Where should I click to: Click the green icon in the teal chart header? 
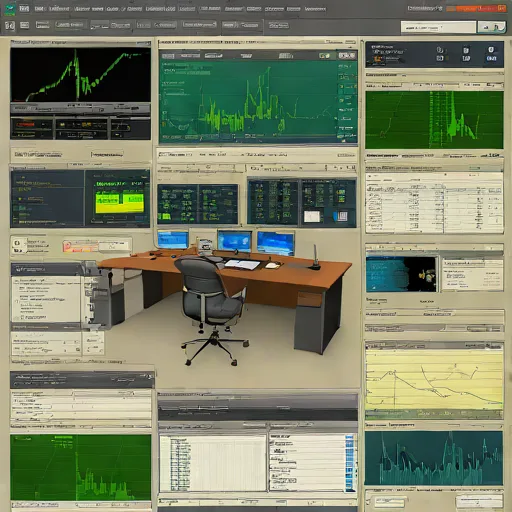point(324,56)
